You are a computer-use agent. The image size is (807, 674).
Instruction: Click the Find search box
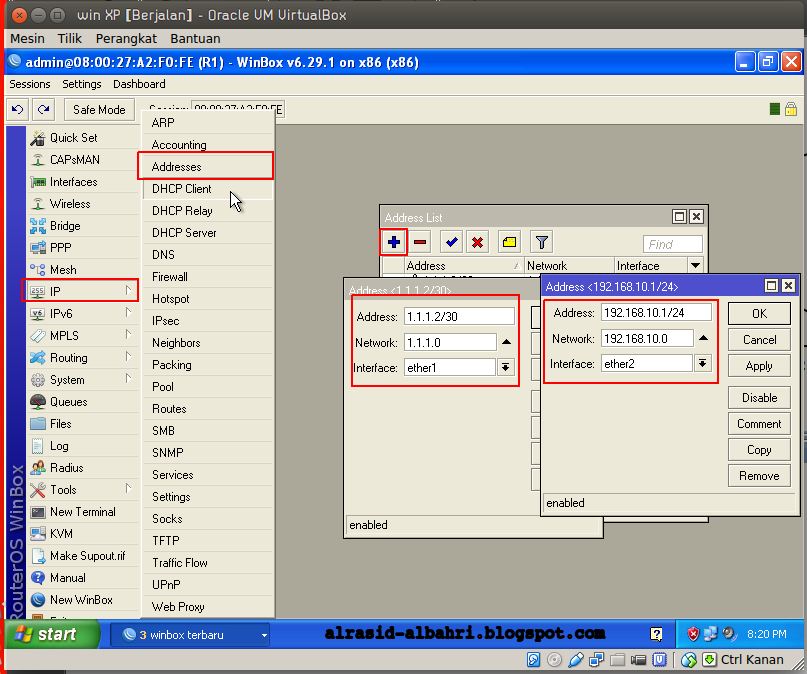coord(673,244)
